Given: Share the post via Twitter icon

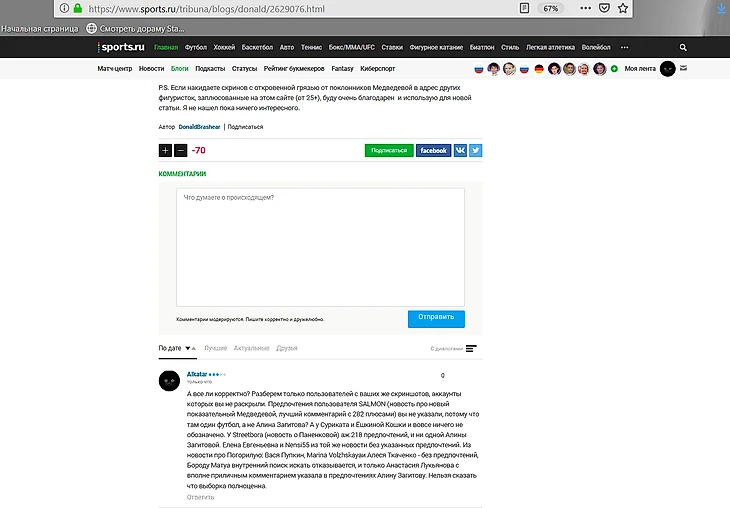Looking at the screenshot, I should 475,150.
